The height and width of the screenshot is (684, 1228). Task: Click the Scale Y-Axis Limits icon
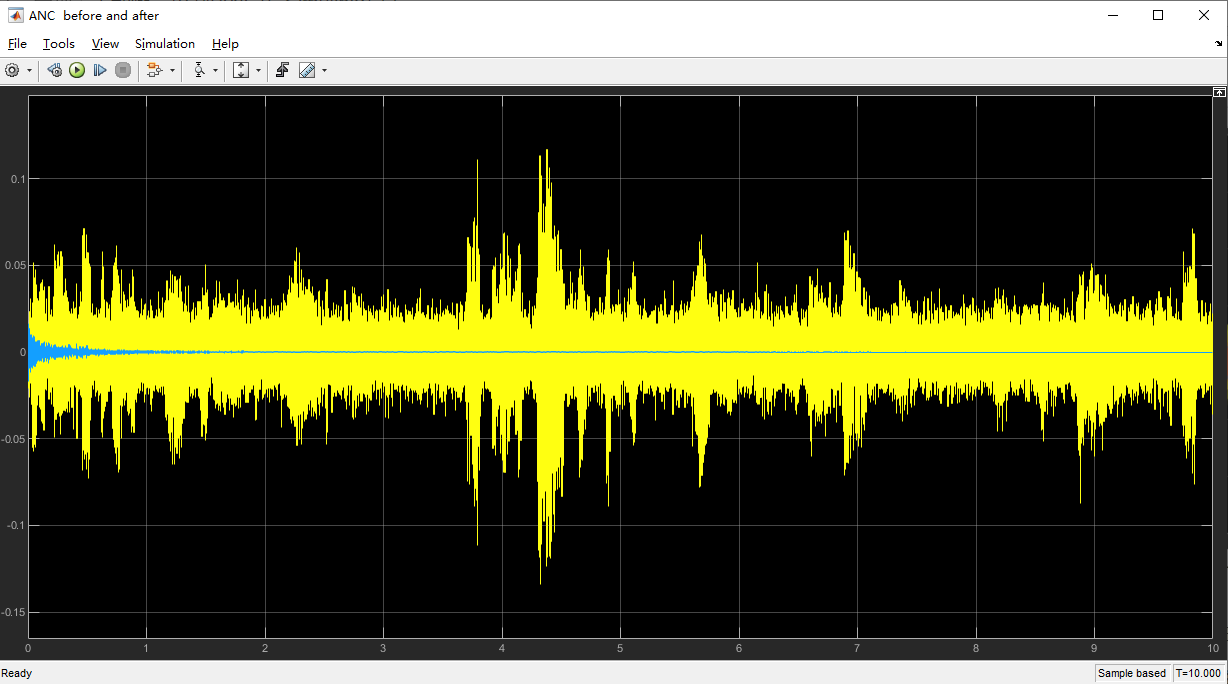[x=241, y=70]
